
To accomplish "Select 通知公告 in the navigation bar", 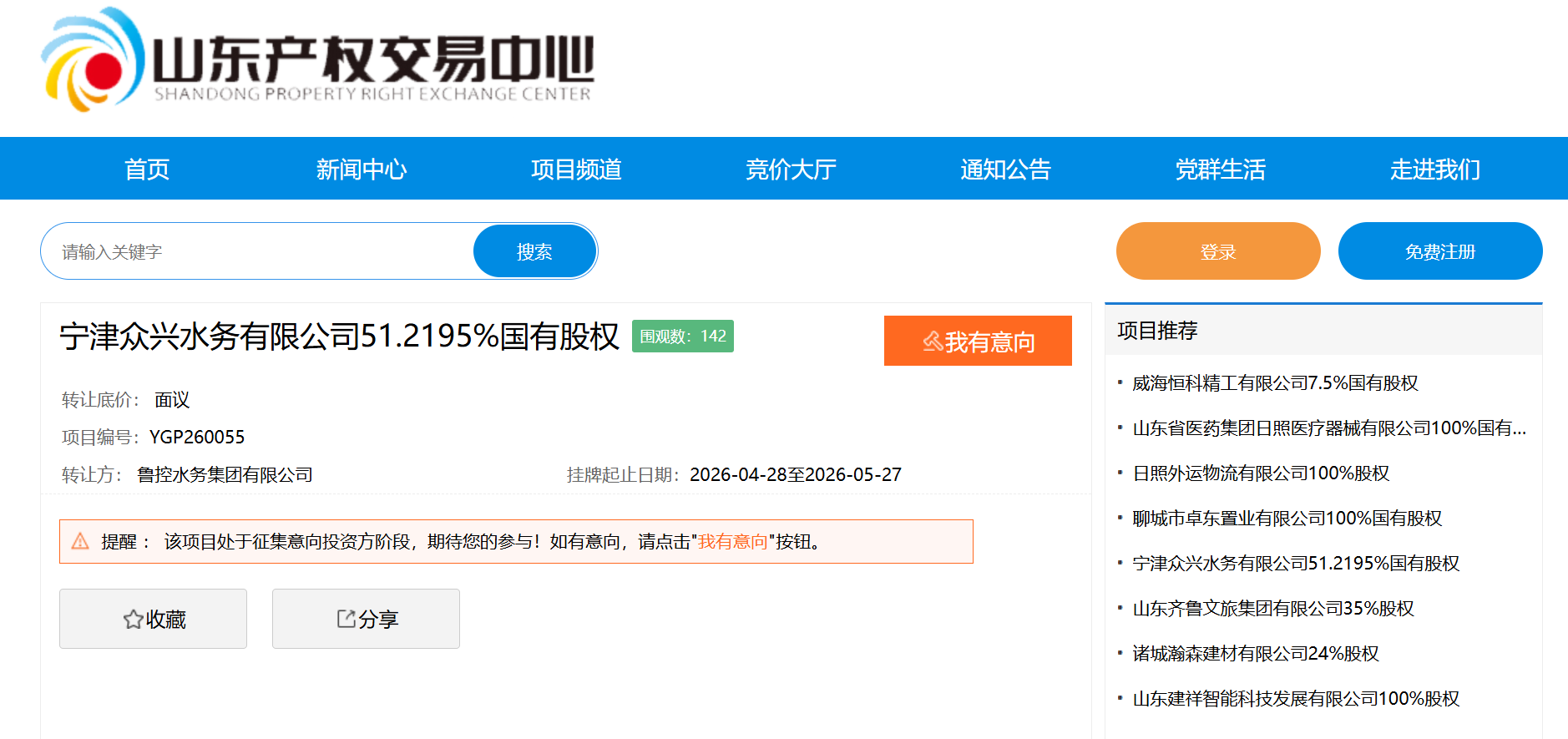I will point(1005,170).
